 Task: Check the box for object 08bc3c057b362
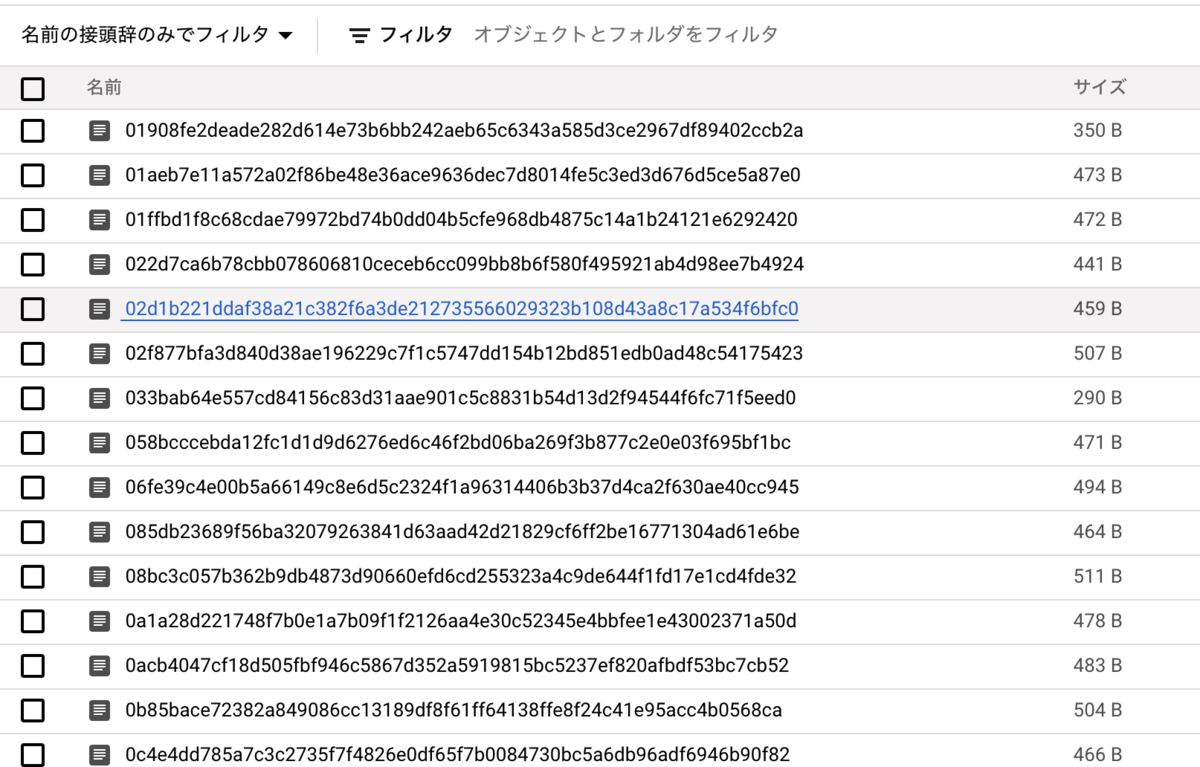33,577
